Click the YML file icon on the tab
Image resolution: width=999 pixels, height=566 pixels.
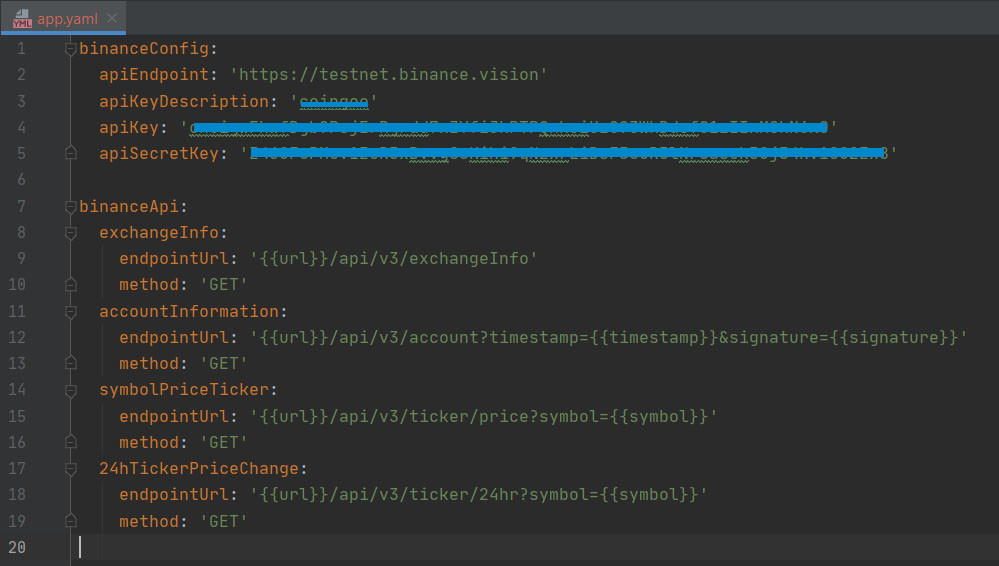tap(22, 18)
